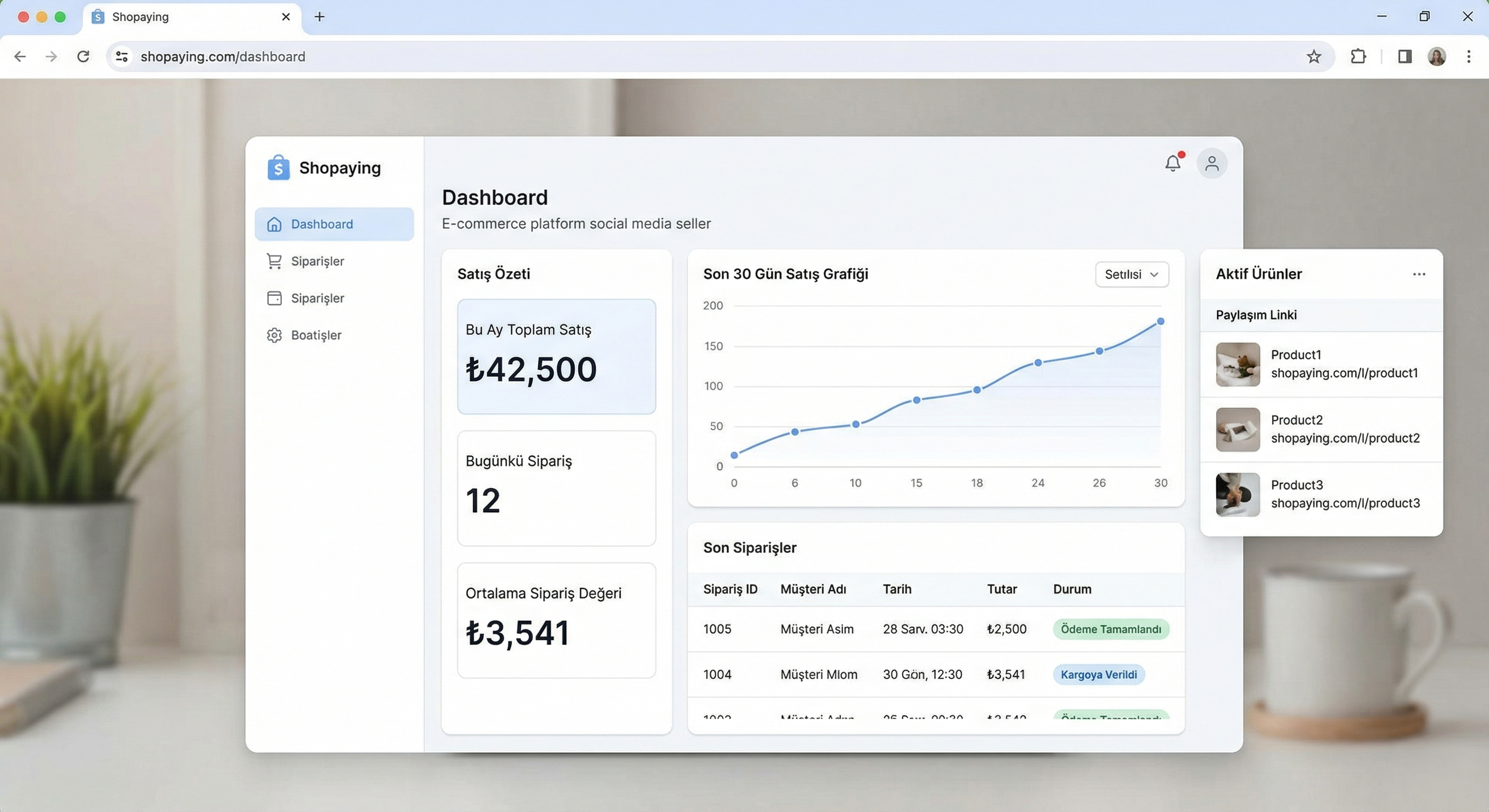This screenshot has height=812, width=1489.
Task: Click the Shopaying shopping bag logo
Action: (x=278, y=168)
